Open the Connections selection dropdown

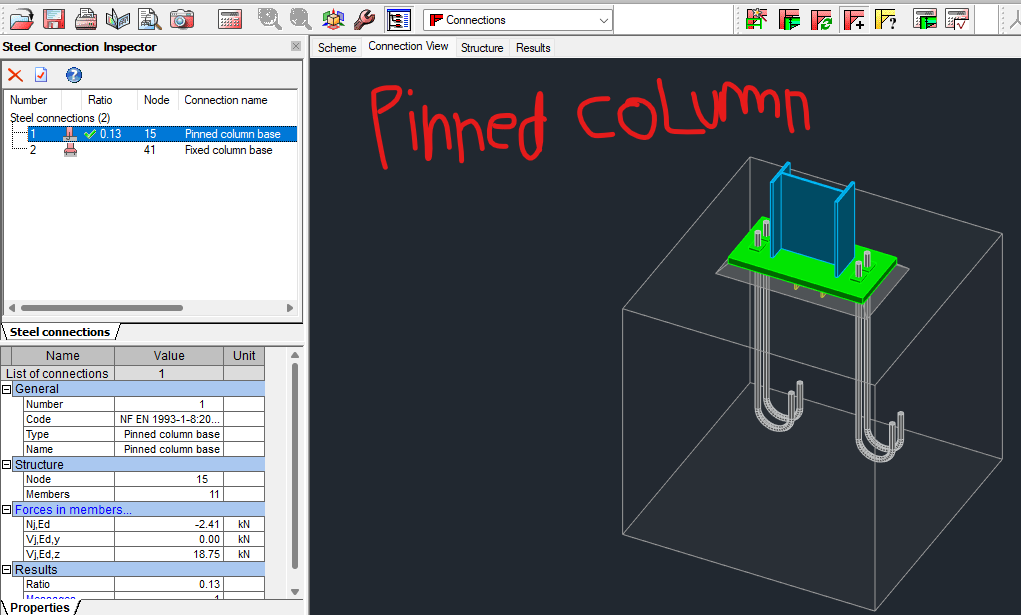point(605,19)
